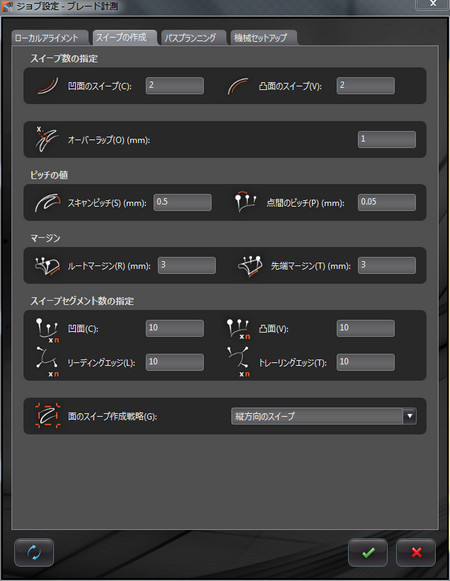450x581 pixels.
Task: Click the リーディングエッジ leading edge icon
Action: [x=47, y=362]
